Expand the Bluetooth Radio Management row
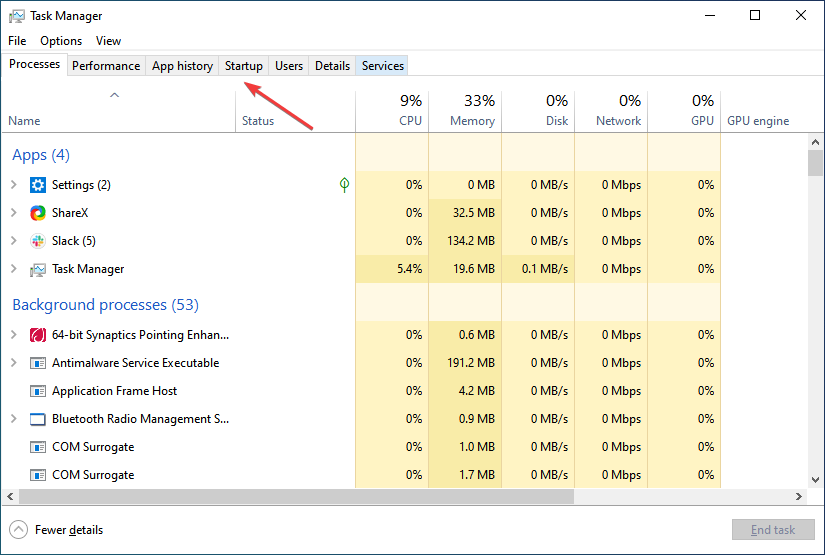The height and width of the screenshot is (555, 825). pyautogui.click(x=14, y=419)
